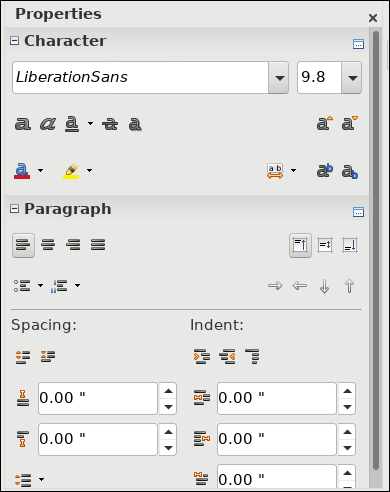Open character spacing dropdown arrow
This screenshot has width=390, height=492.
293,170
